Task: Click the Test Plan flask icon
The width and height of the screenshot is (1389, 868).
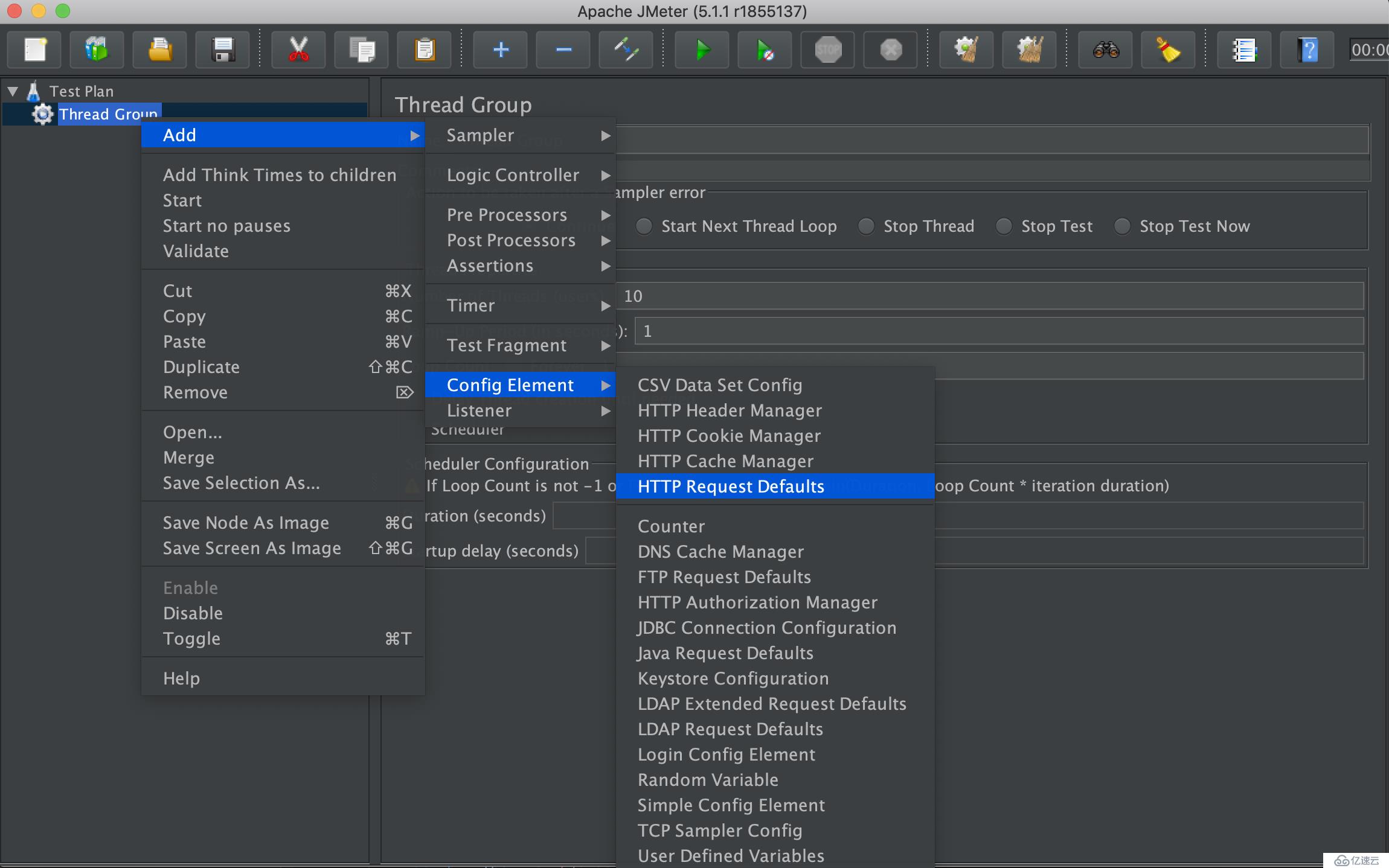Action: click(33, 91)
